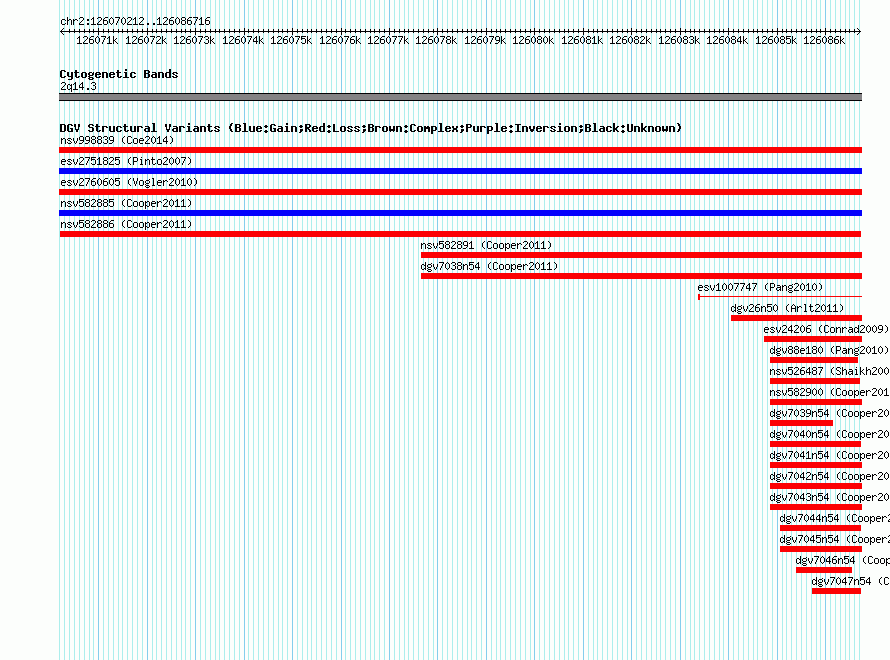The width and height of the screenshot is (890, 660).
Task: Open esv24206 (Conrad2009) label
Action: click(x=826, y=329)
